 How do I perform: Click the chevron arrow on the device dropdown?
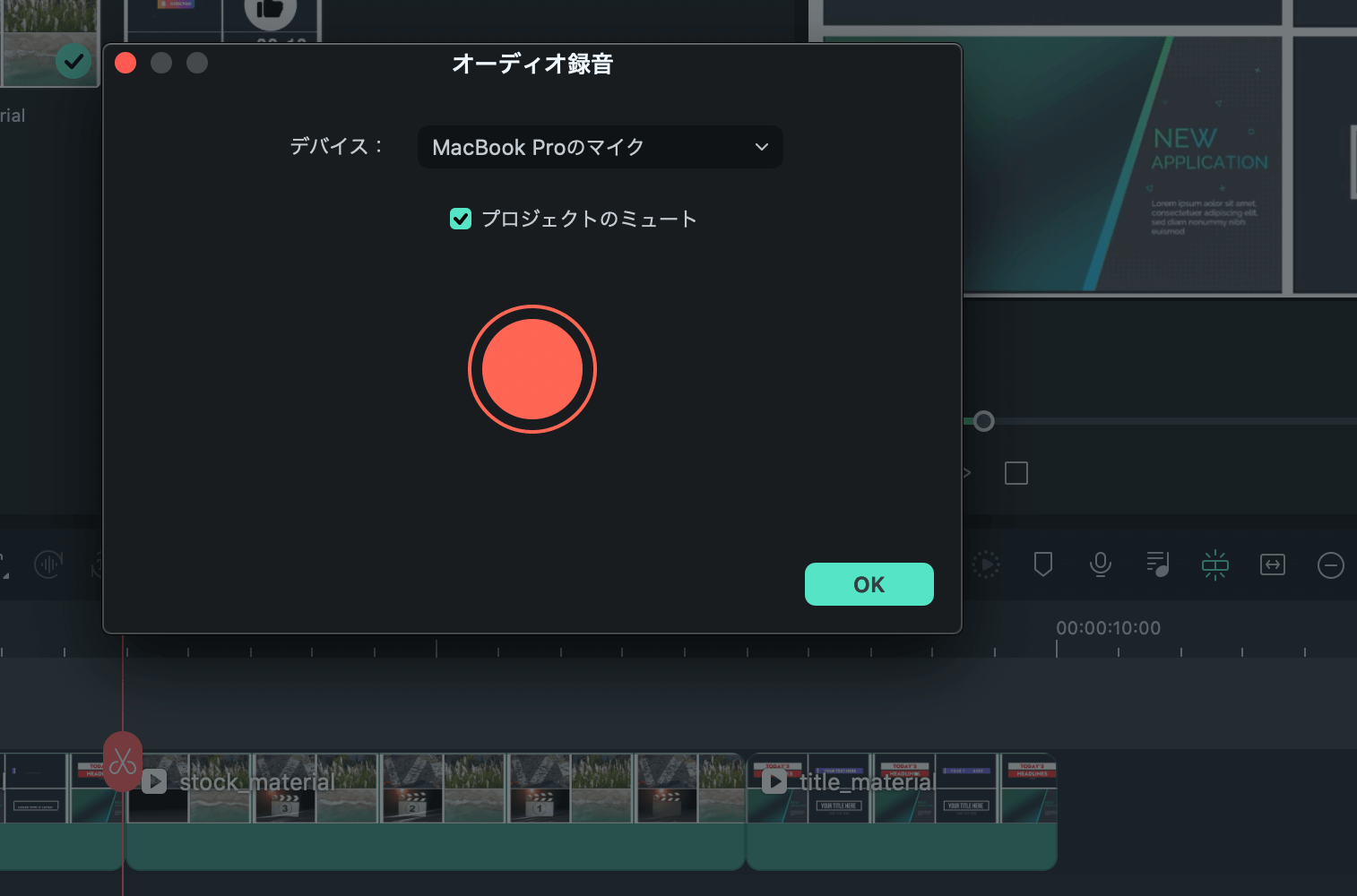coord(761,147)
